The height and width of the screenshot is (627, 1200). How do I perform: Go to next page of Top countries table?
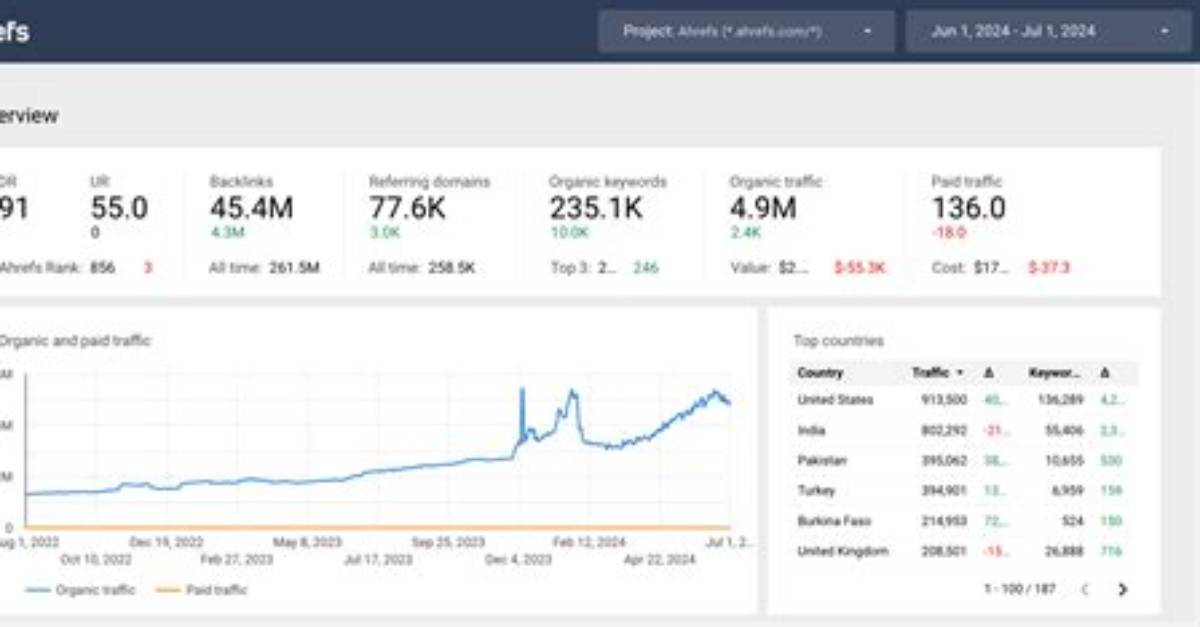click(x=1122, y=590)
